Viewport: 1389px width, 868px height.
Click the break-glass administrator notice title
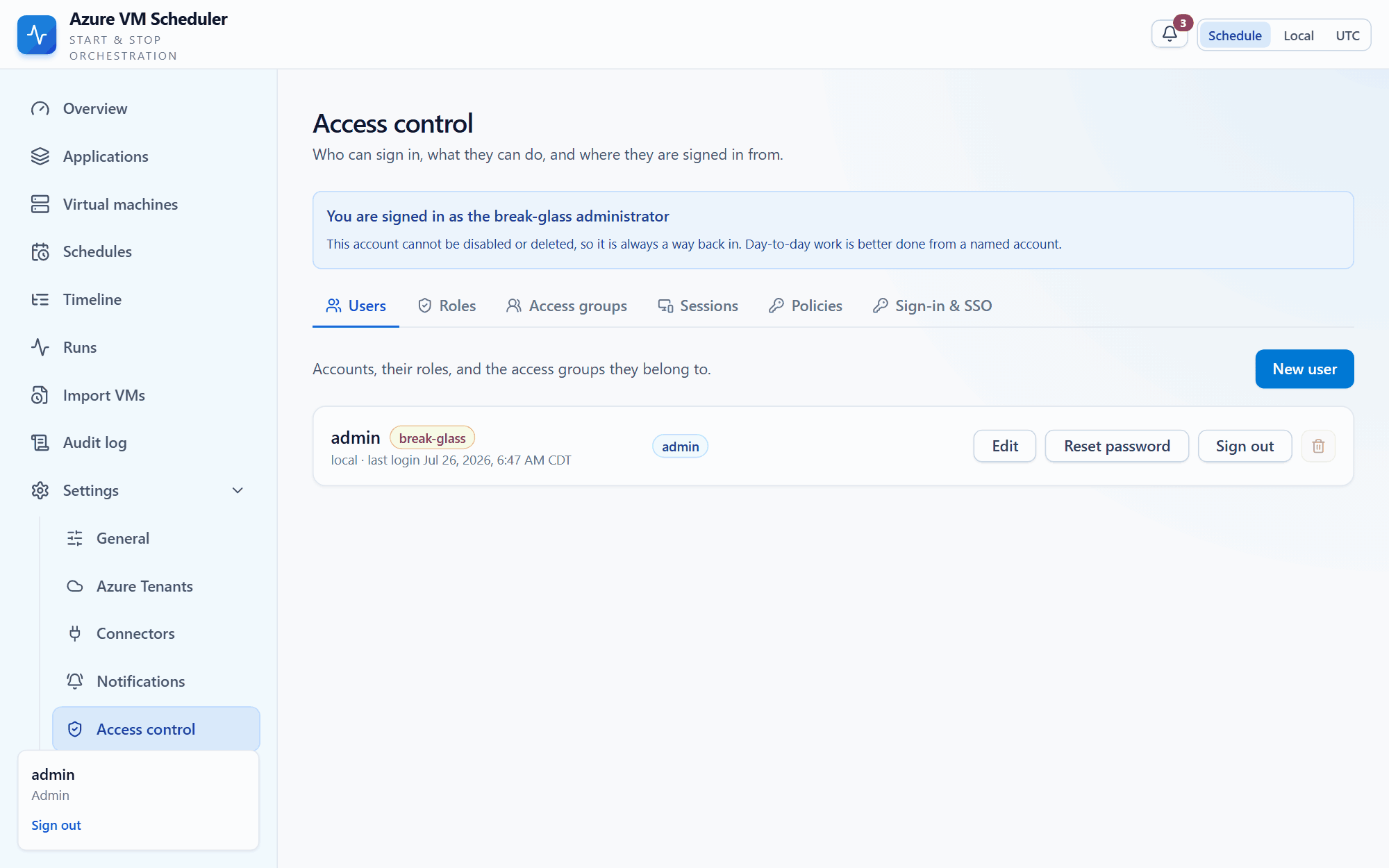click(498, 217)
